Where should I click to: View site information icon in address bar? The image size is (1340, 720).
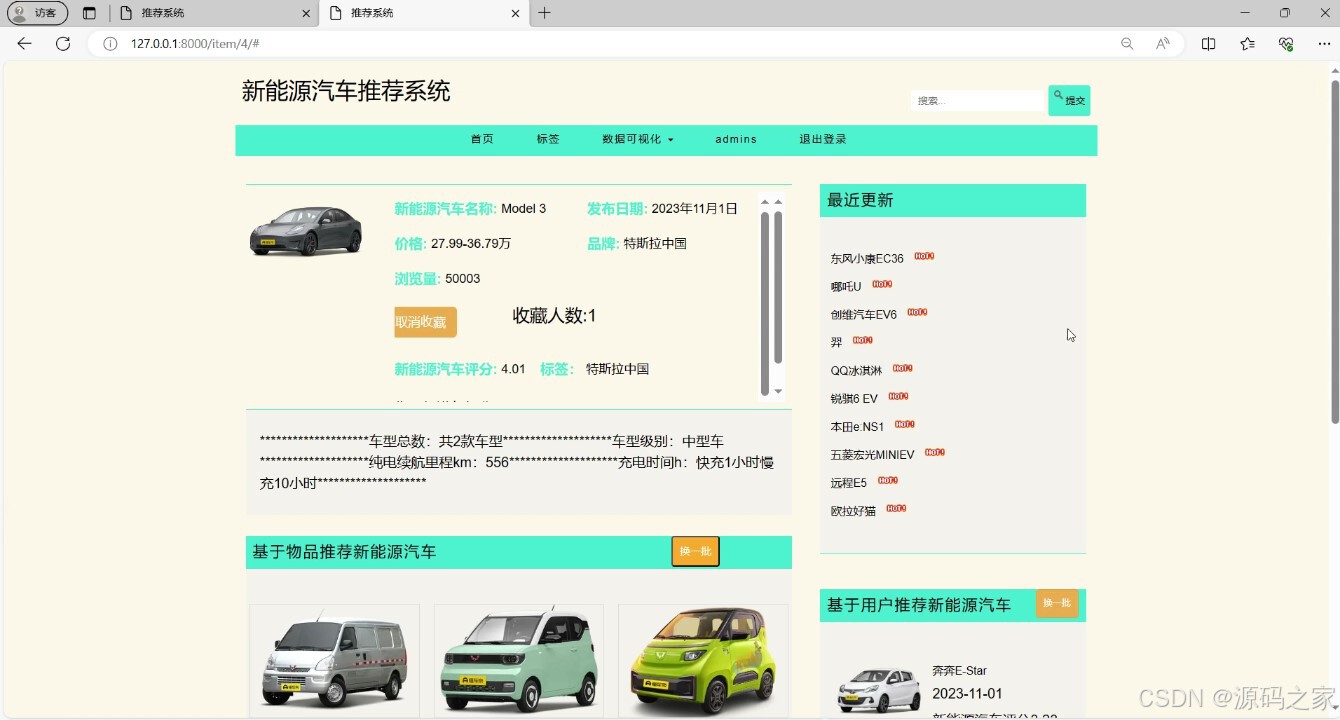pyautogui.click(x=110, y=44)
